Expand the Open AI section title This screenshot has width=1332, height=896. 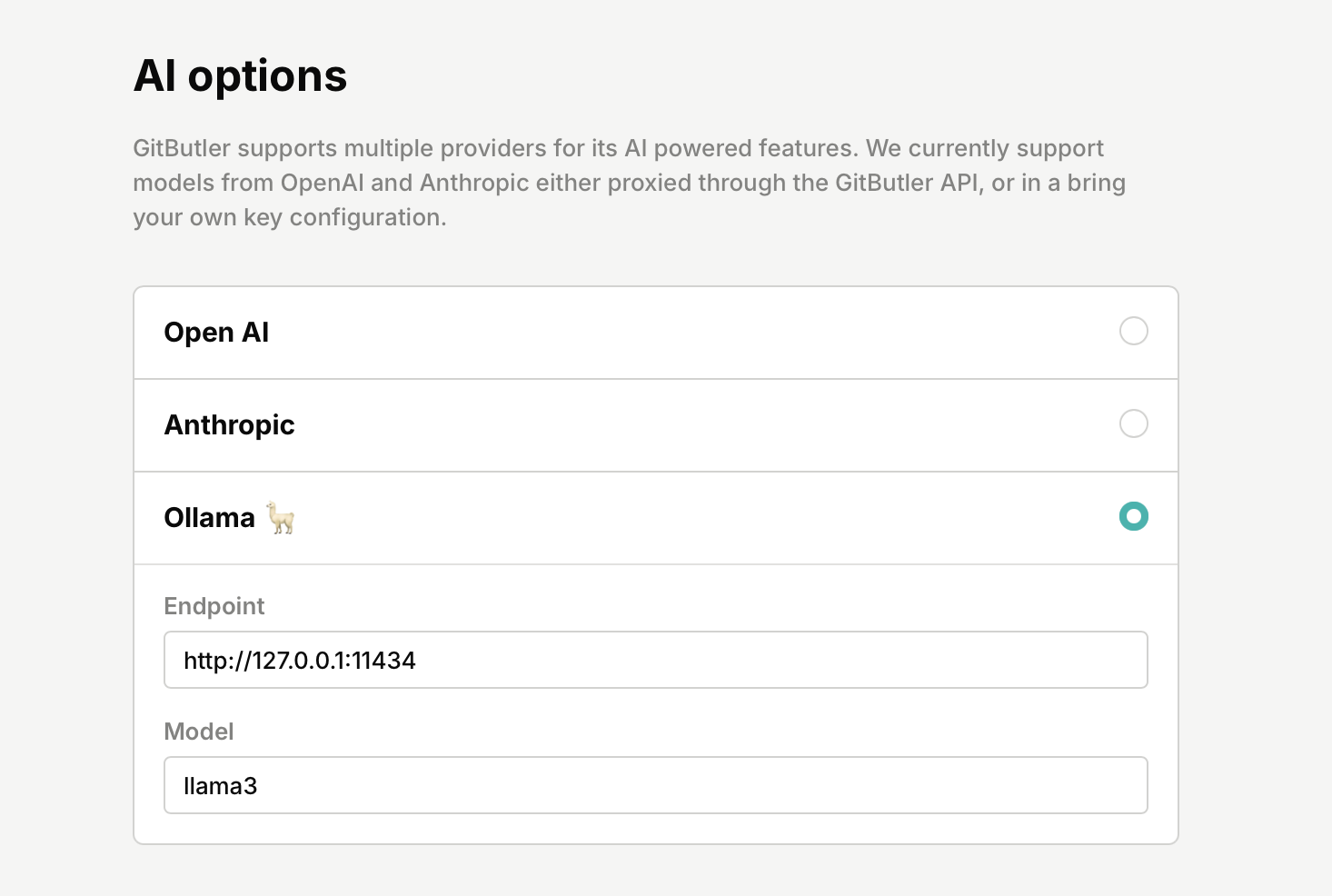pyautogui.click(x=216, y=333)
